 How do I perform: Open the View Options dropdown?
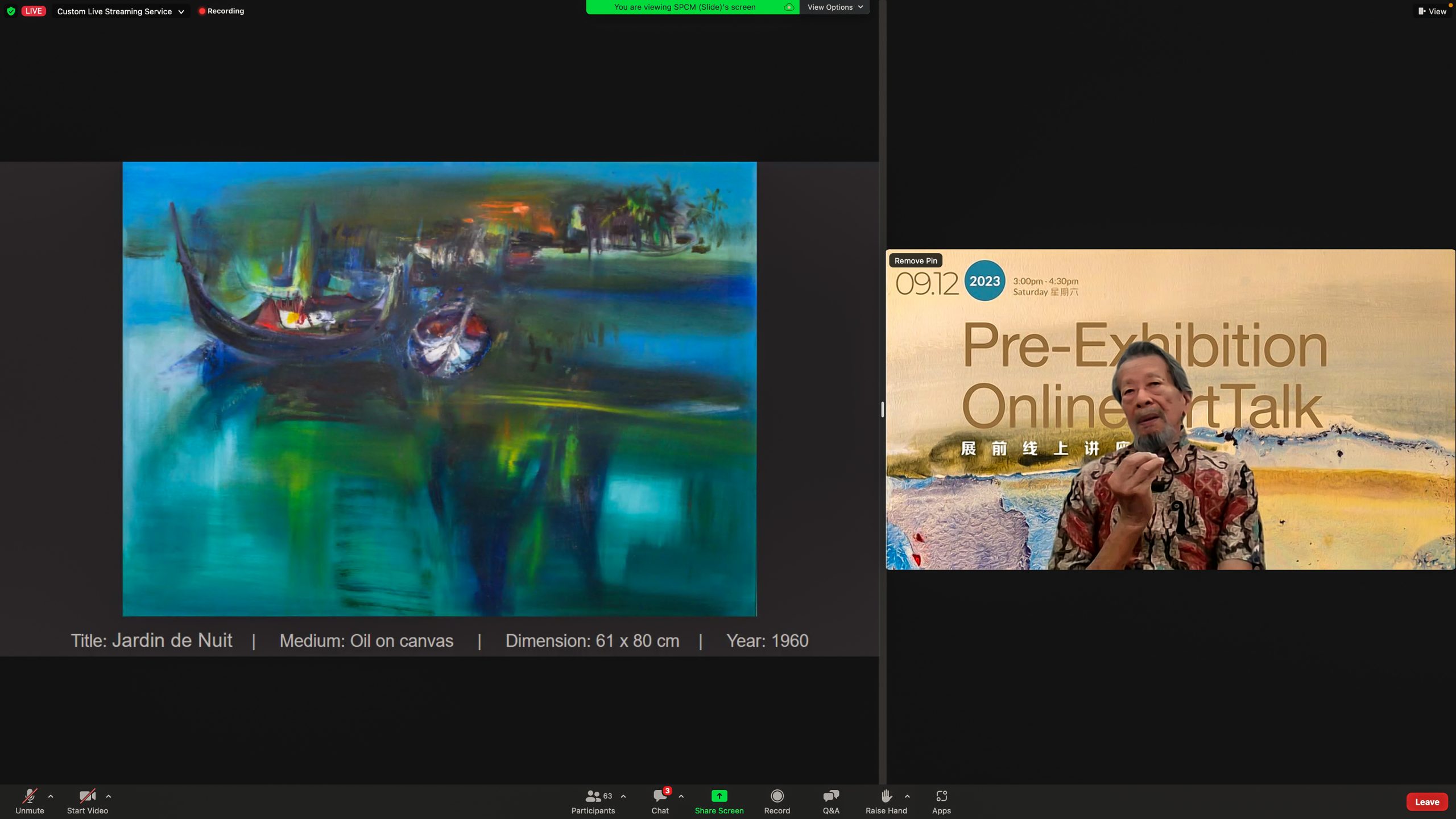click(x=834, y=7)
